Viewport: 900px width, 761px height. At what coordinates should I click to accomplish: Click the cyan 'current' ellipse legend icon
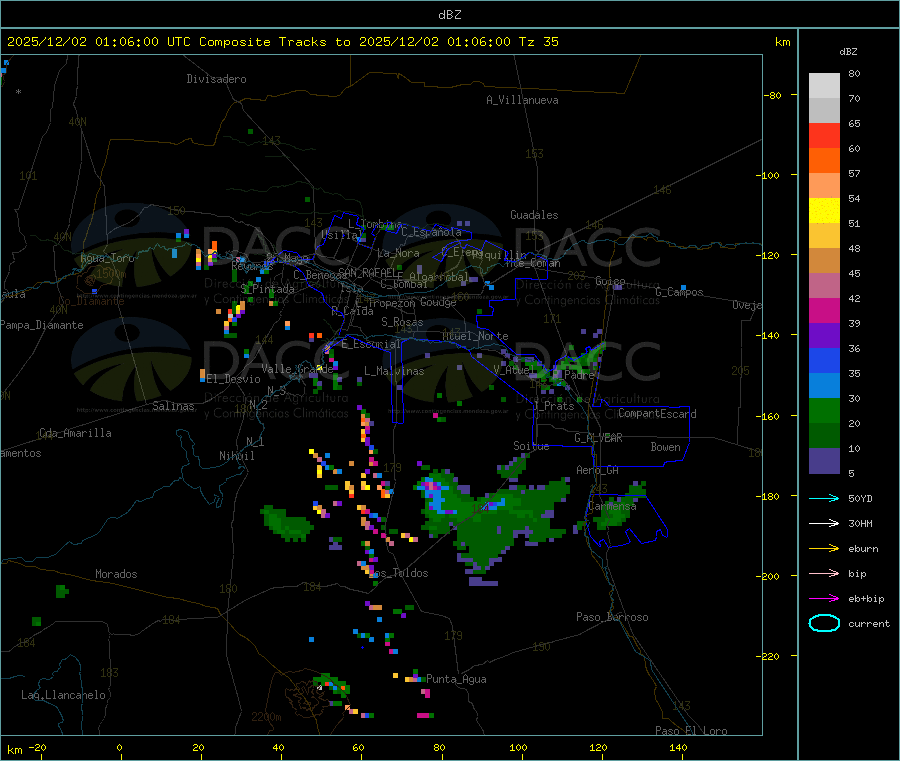pyautogui.click(x=824, y=623)
